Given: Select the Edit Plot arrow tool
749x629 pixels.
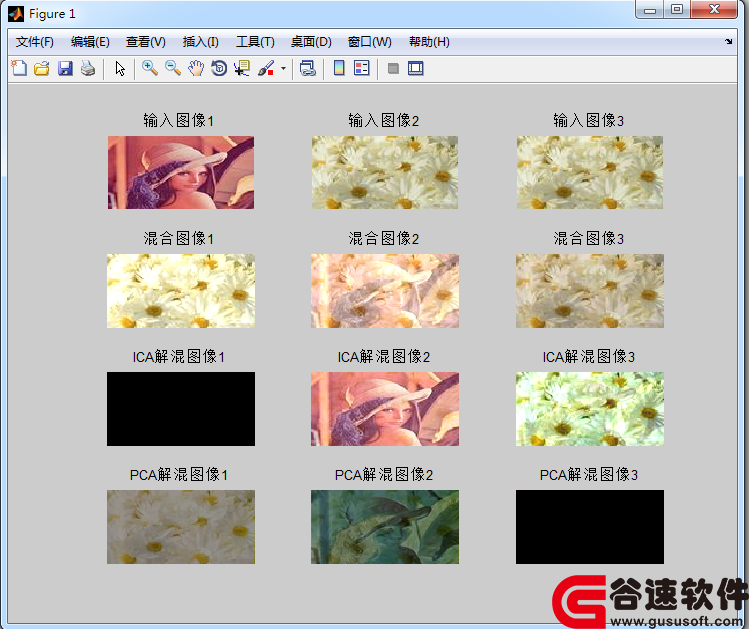Looking at the screenshot, I should tap(120, 68).
